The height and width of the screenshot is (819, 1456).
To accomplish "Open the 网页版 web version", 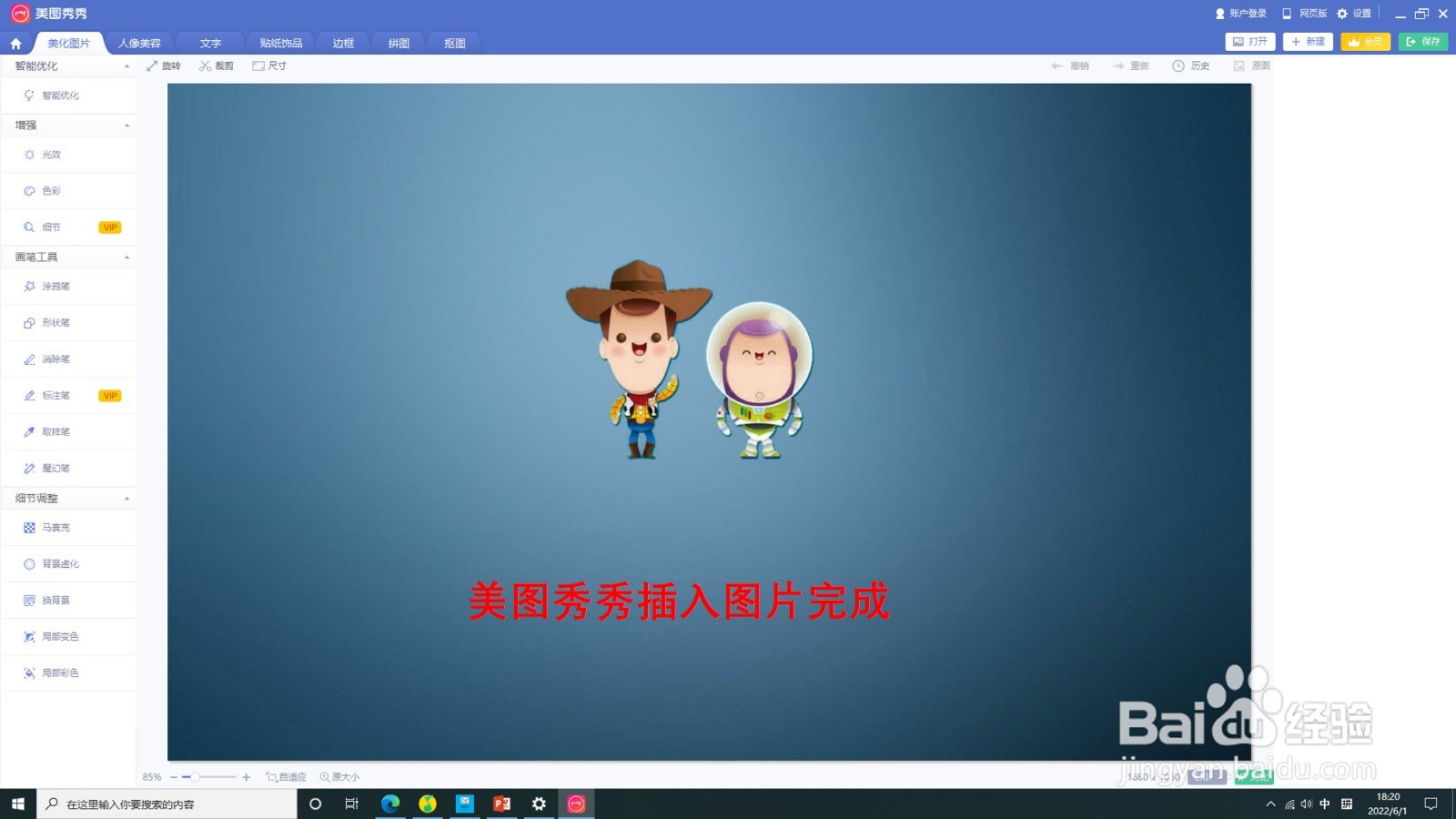I will click(1305, 14).
